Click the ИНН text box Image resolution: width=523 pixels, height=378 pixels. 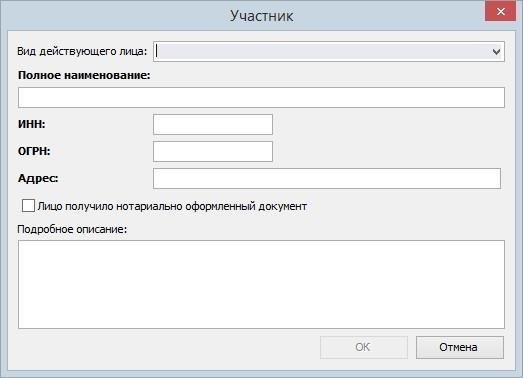(213, 124)
